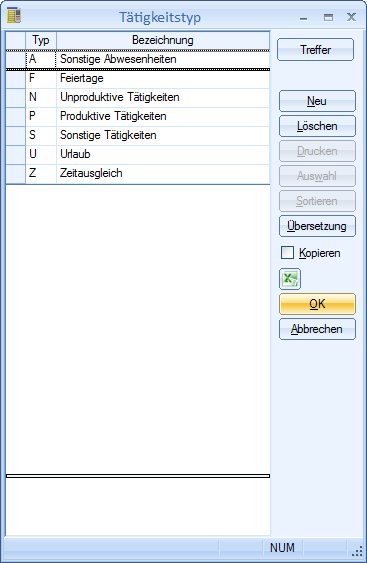The height and width of the screenshot is (563, 367).
Task: Create a new entry with Neu
Action: click(x=317, y=101)
